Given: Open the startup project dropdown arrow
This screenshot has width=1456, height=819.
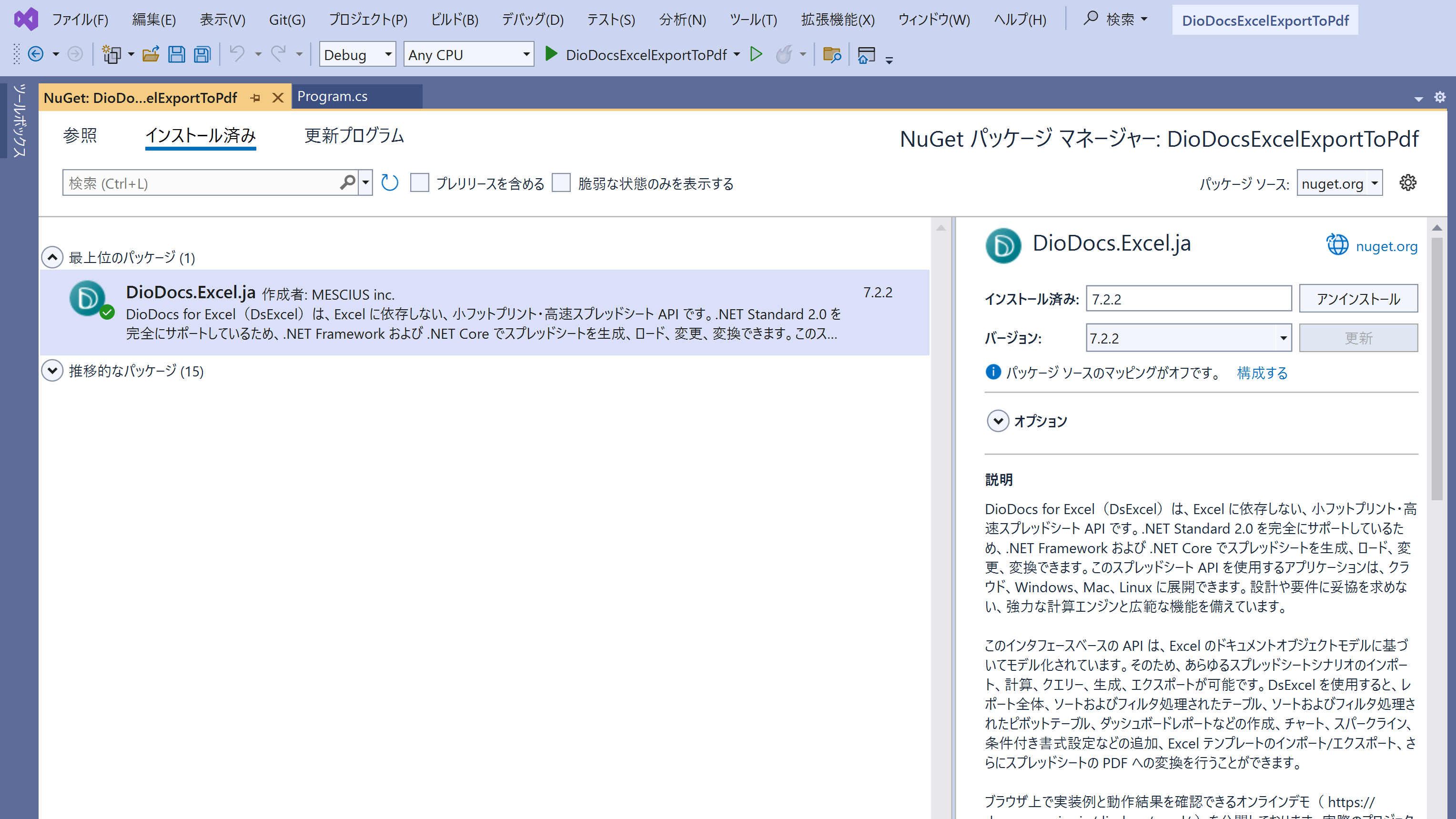Looking at the screenshot, I should click(x=737, y=54).
